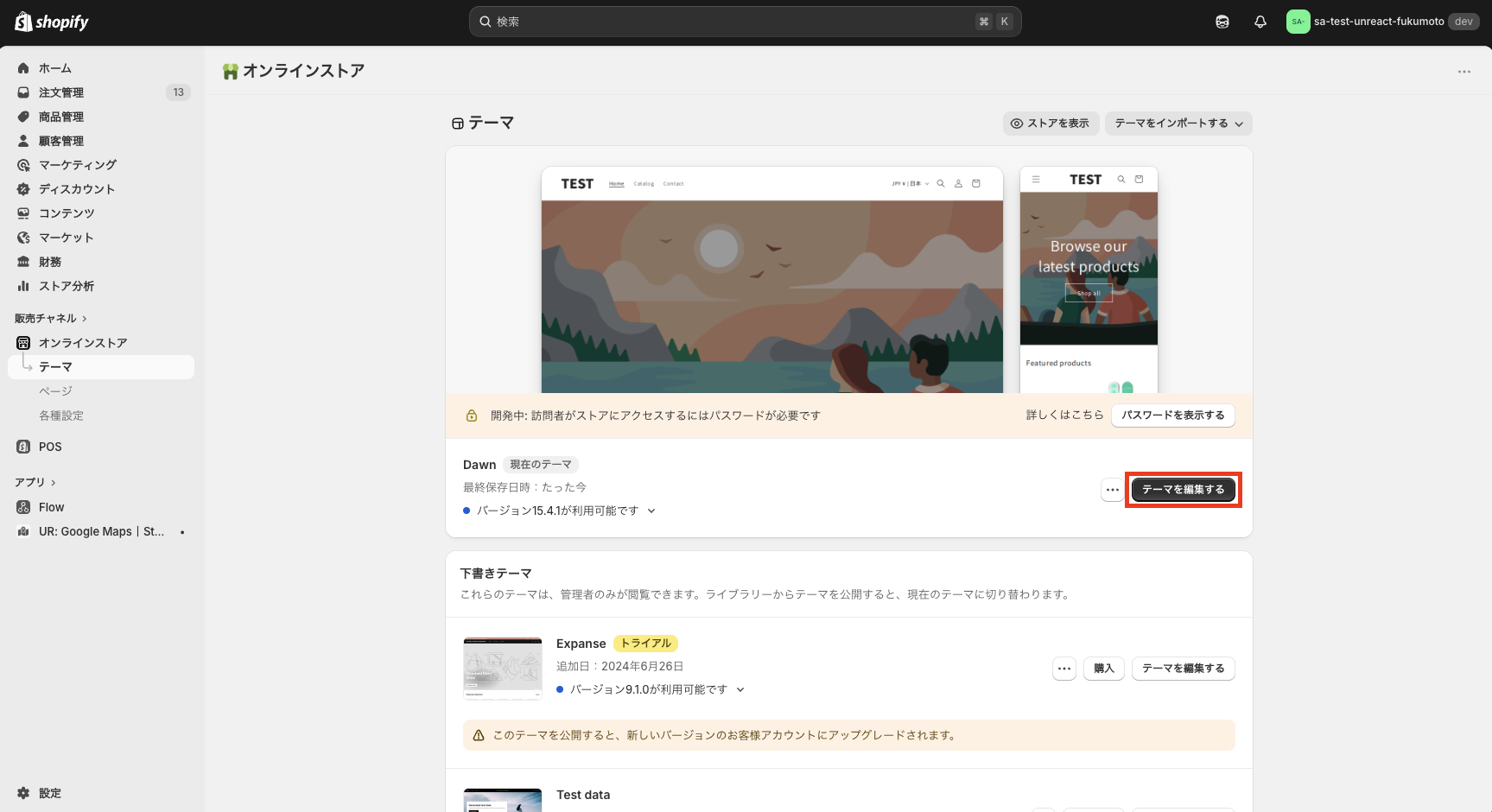The image size is (1492, 812).
Task: Click the 下書きテーマ heading
Action: 496,574
